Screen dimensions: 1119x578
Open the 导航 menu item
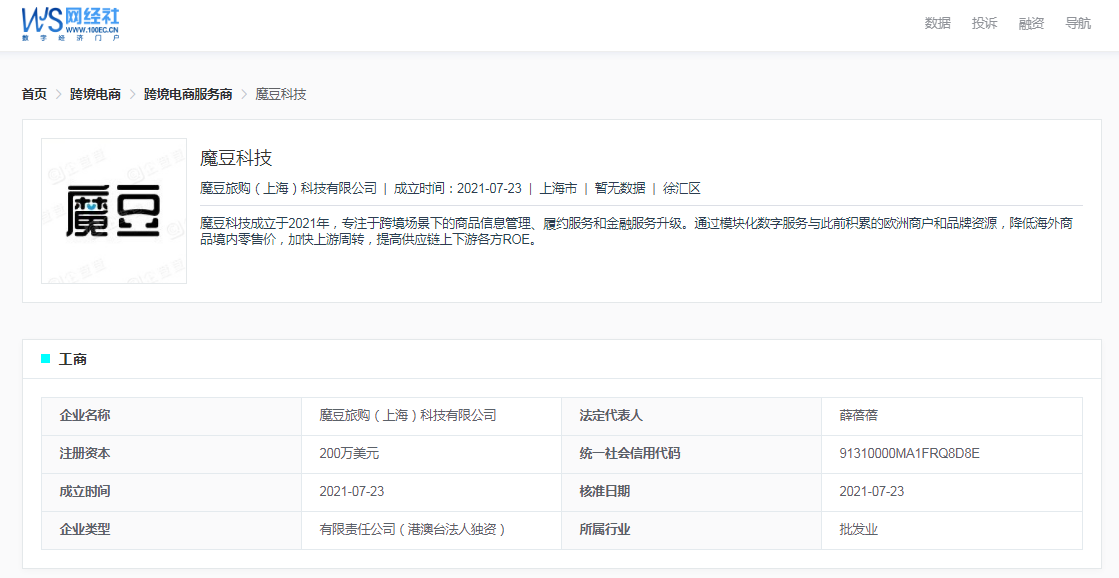tap(1078, 24)
